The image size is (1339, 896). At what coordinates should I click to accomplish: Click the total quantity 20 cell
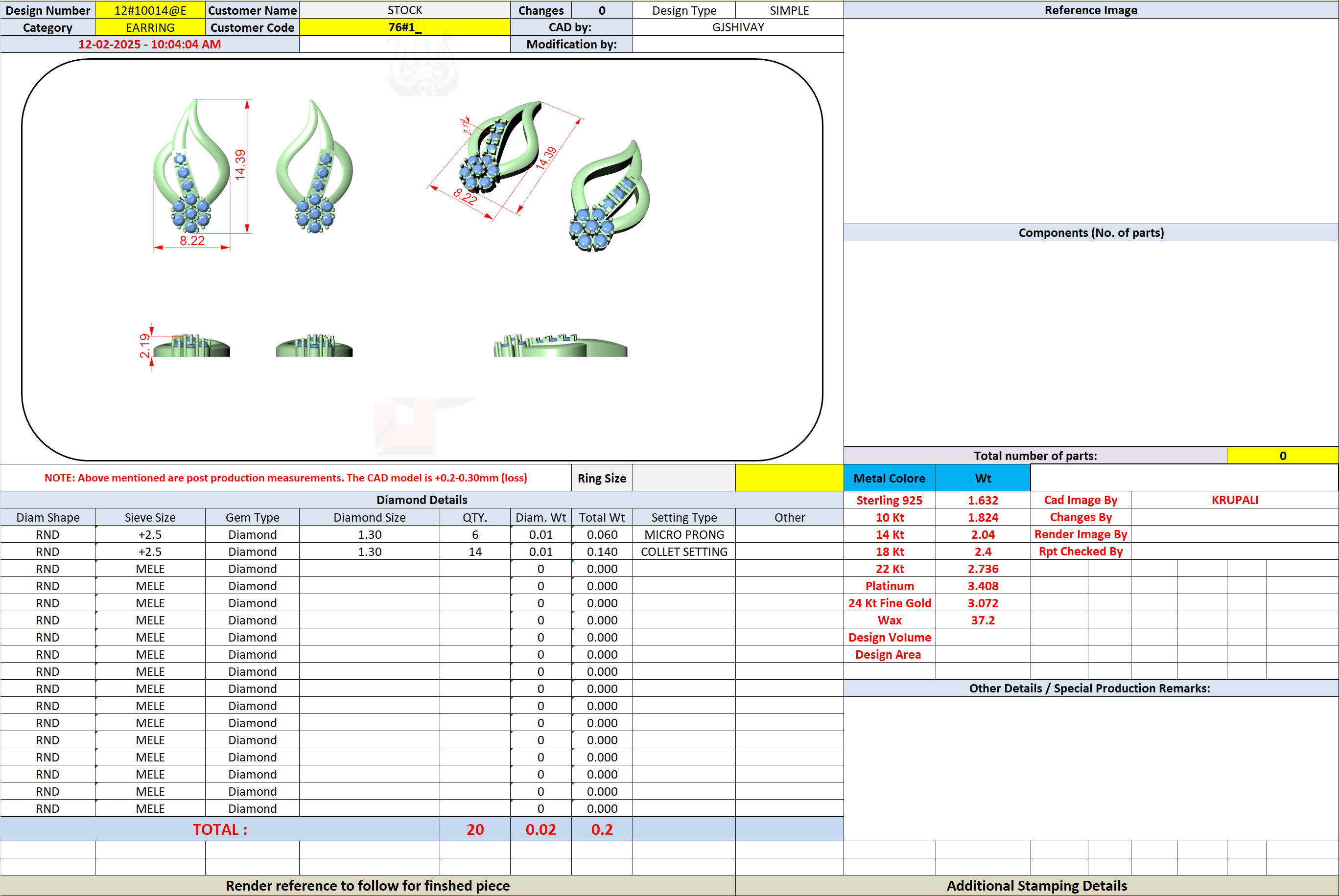[x=474, y=829]
